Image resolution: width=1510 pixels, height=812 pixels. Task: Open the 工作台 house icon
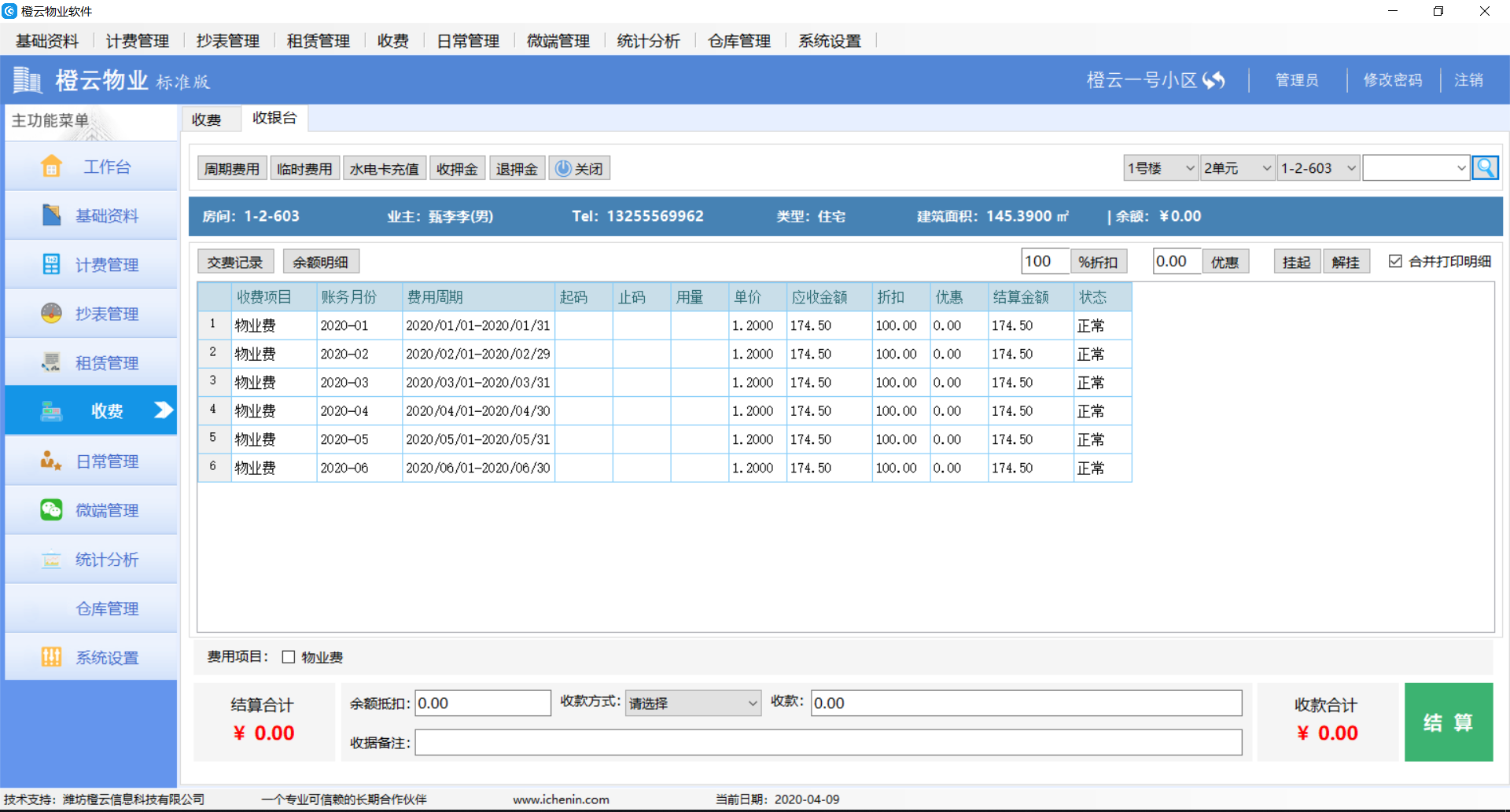coord(51,166)
